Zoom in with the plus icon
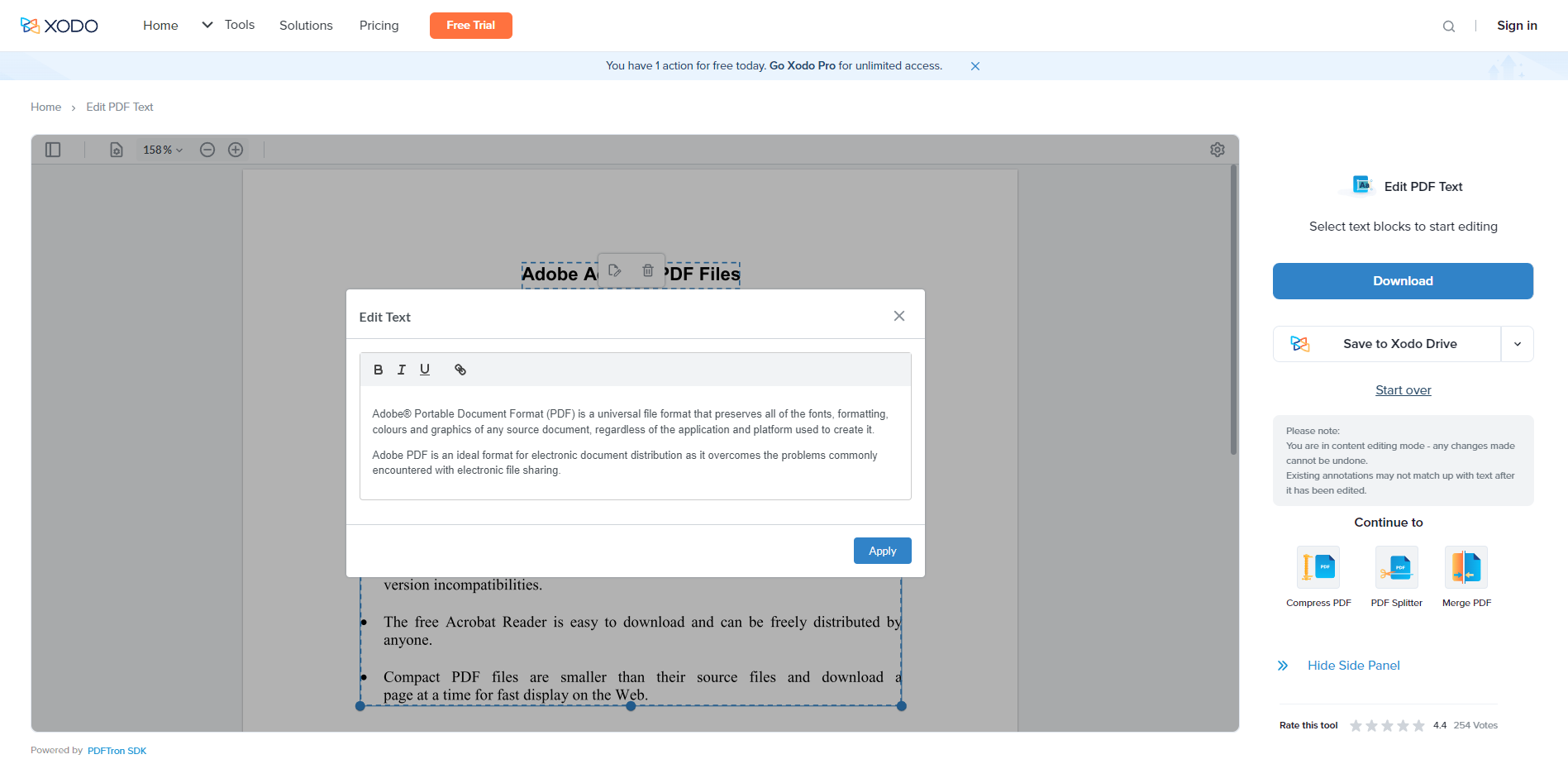The height and width of the screenshot is (764, 1568). click(236, 150)
